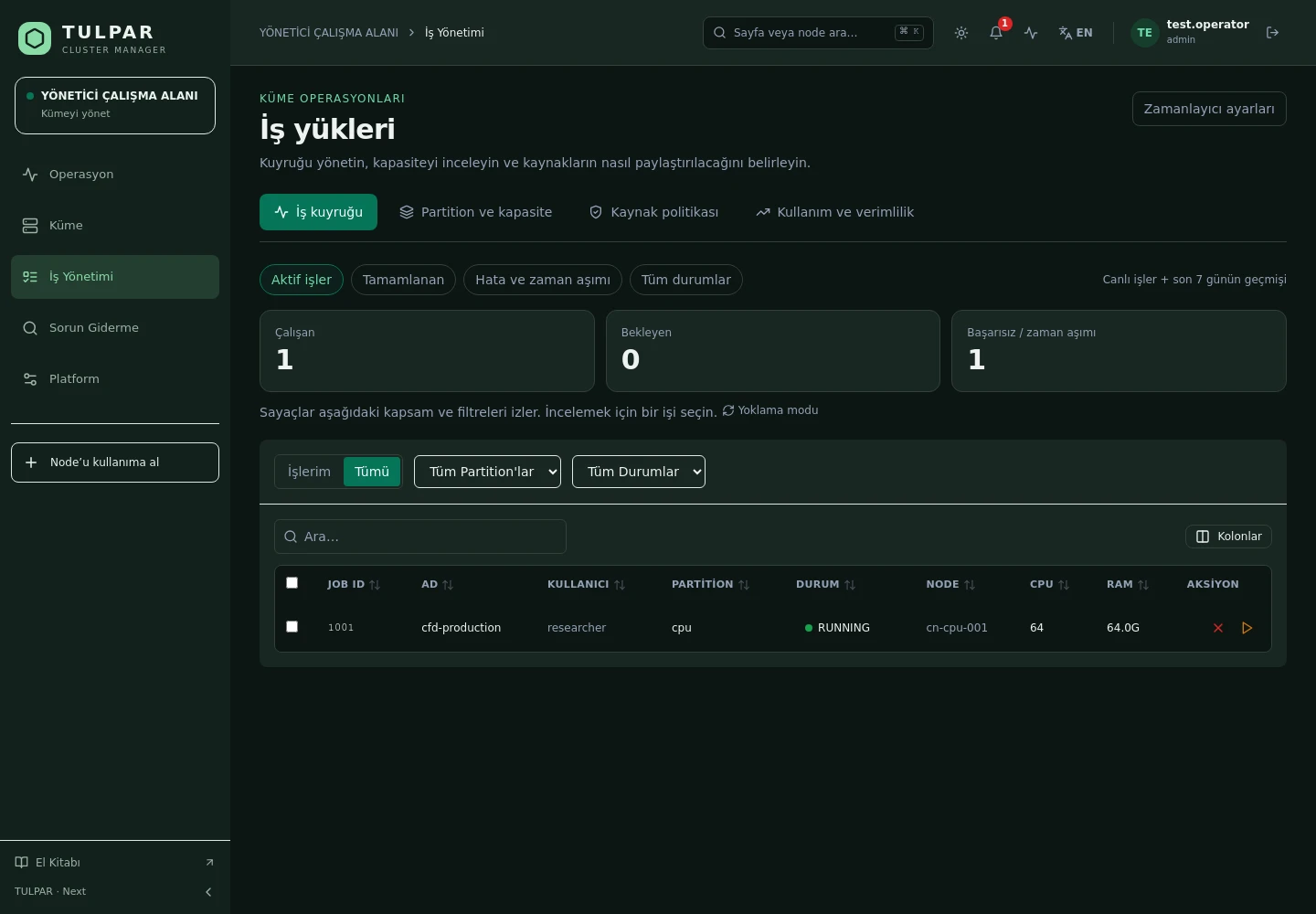Cancel job 1001 with red X icon
This screenshot has width=1316, height=914.
tap(1218, 628)
